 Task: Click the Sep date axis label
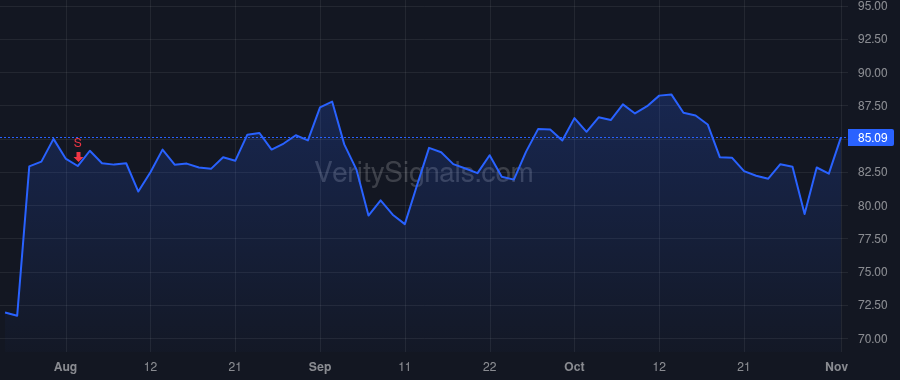pos(320,367)
